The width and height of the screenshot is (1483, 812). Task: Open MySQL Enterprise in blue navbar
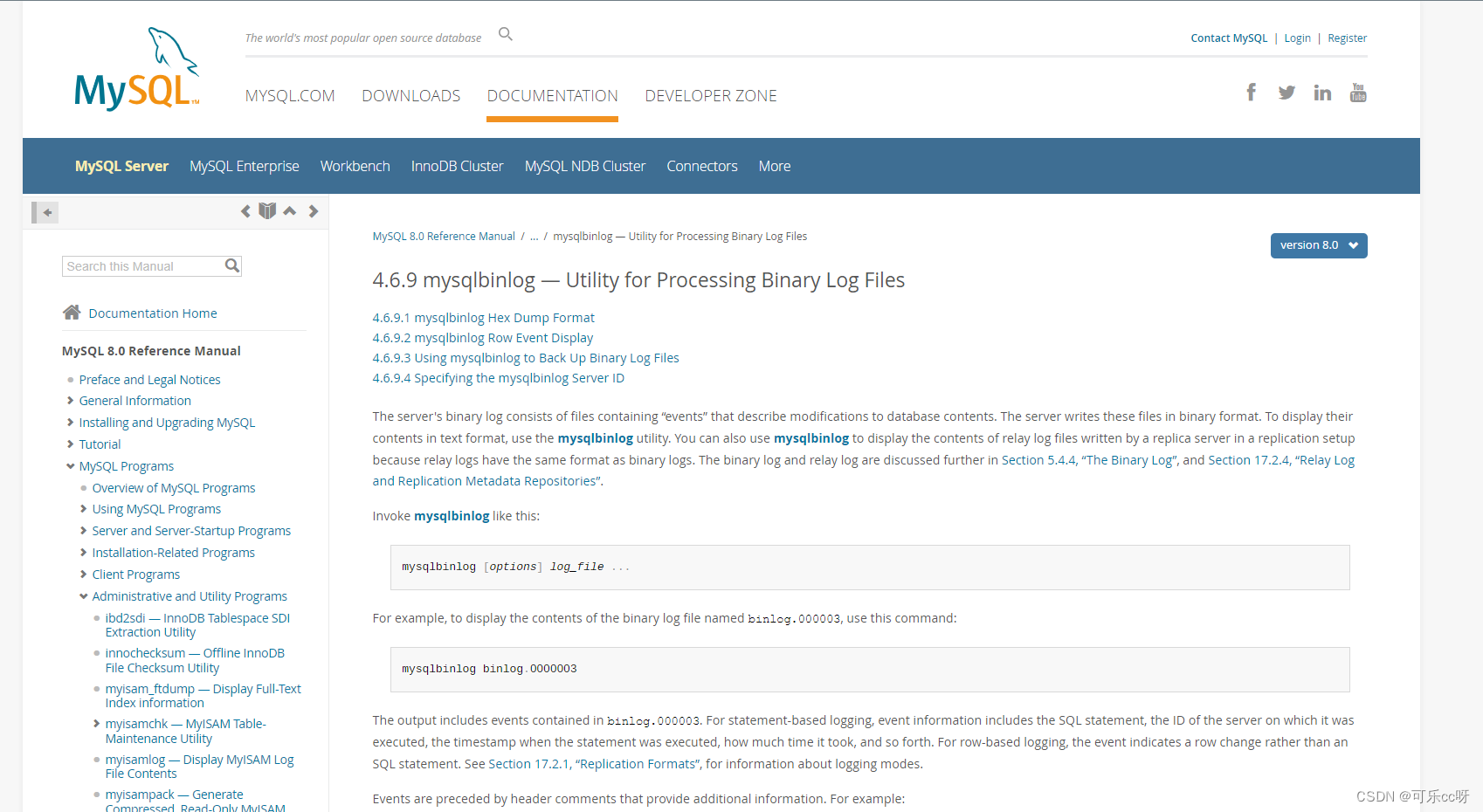245,166
